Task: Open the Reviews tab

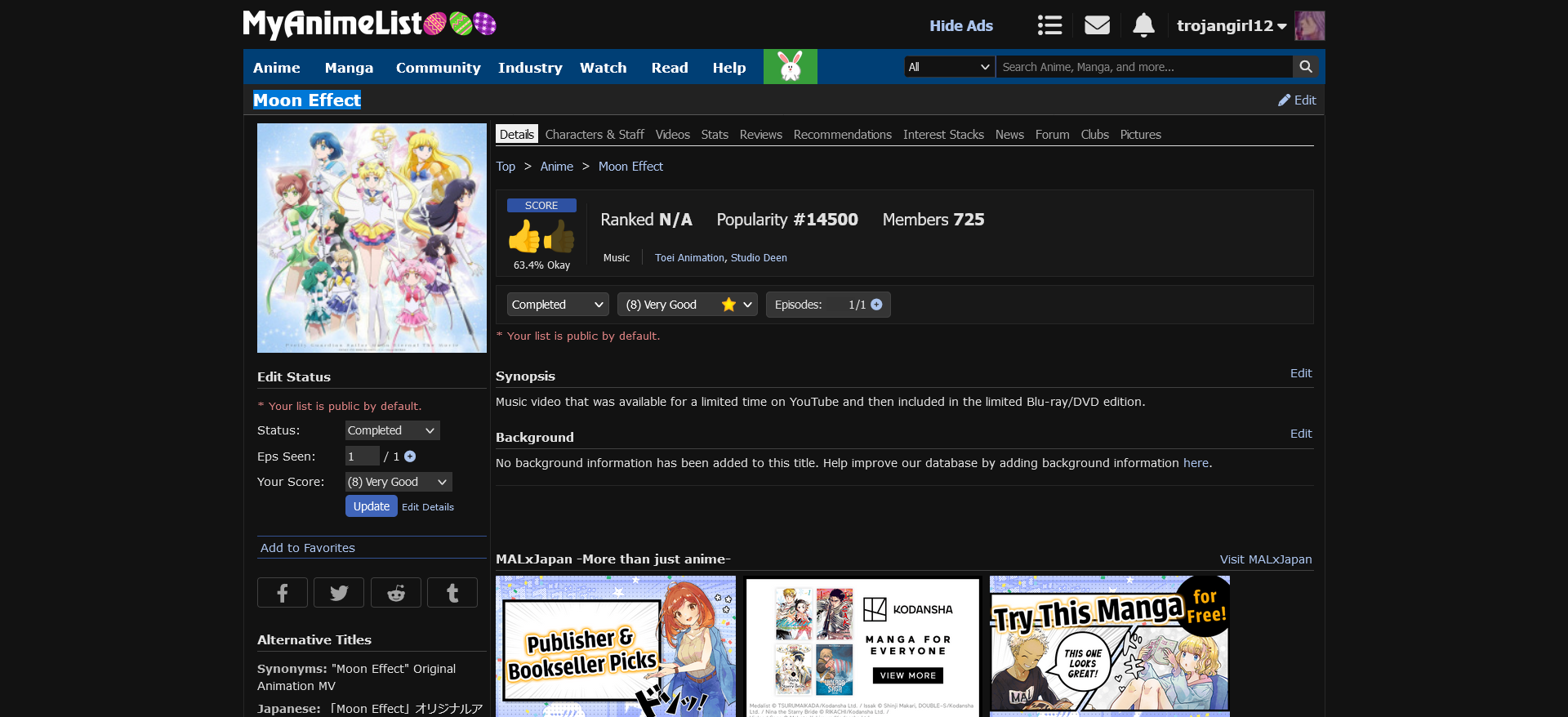Action: (x=760, y=135)
